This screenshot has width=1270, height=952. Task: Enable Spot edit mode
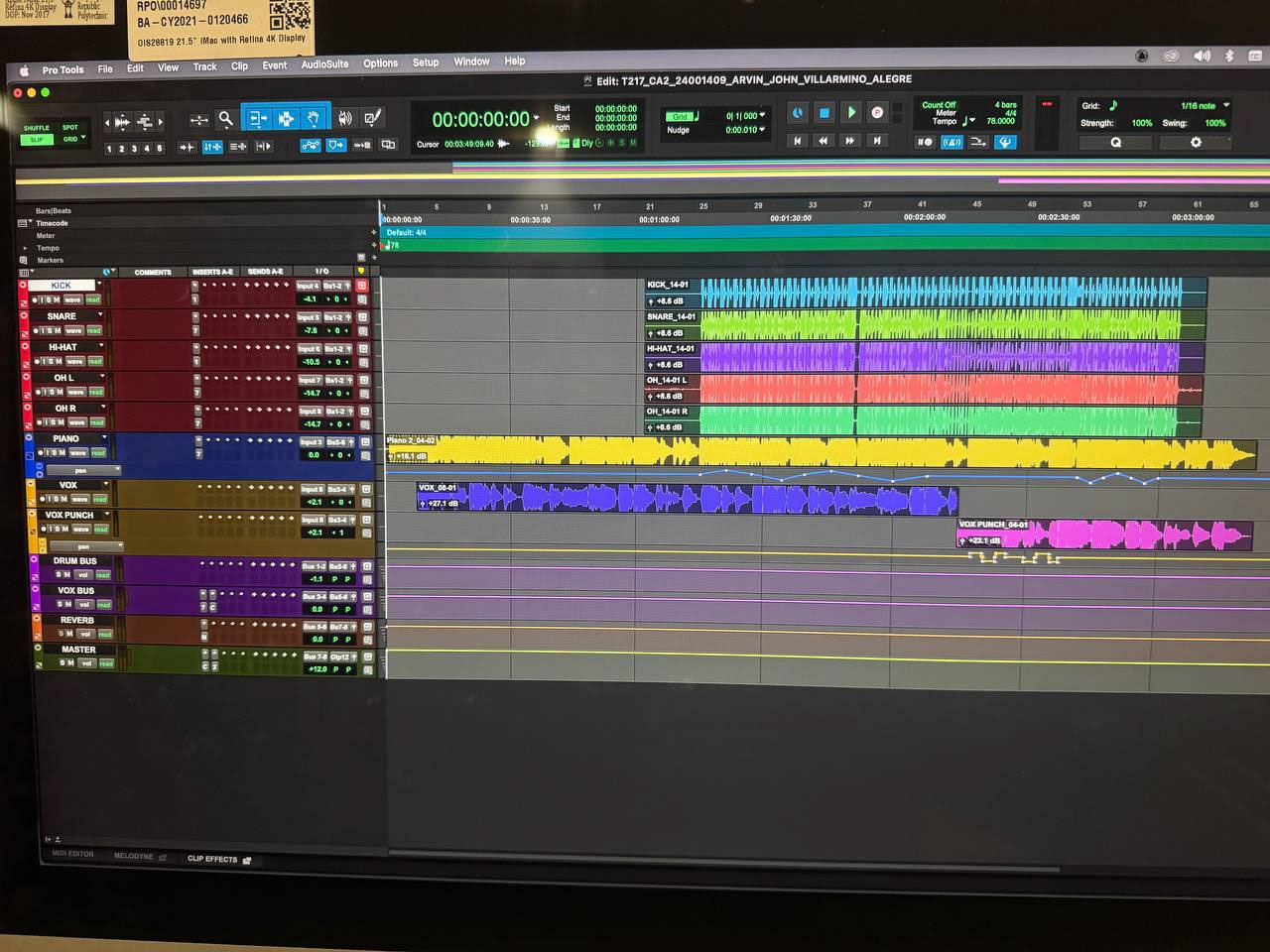(70, 127)
